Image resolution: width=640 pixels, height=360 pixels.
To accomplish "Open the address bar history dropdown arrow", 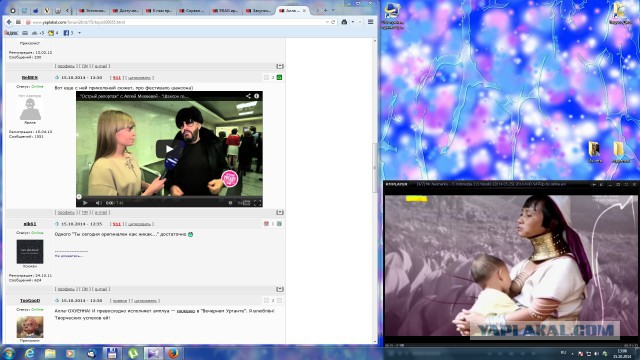I will pyautogui.click(x=327, y=22).
